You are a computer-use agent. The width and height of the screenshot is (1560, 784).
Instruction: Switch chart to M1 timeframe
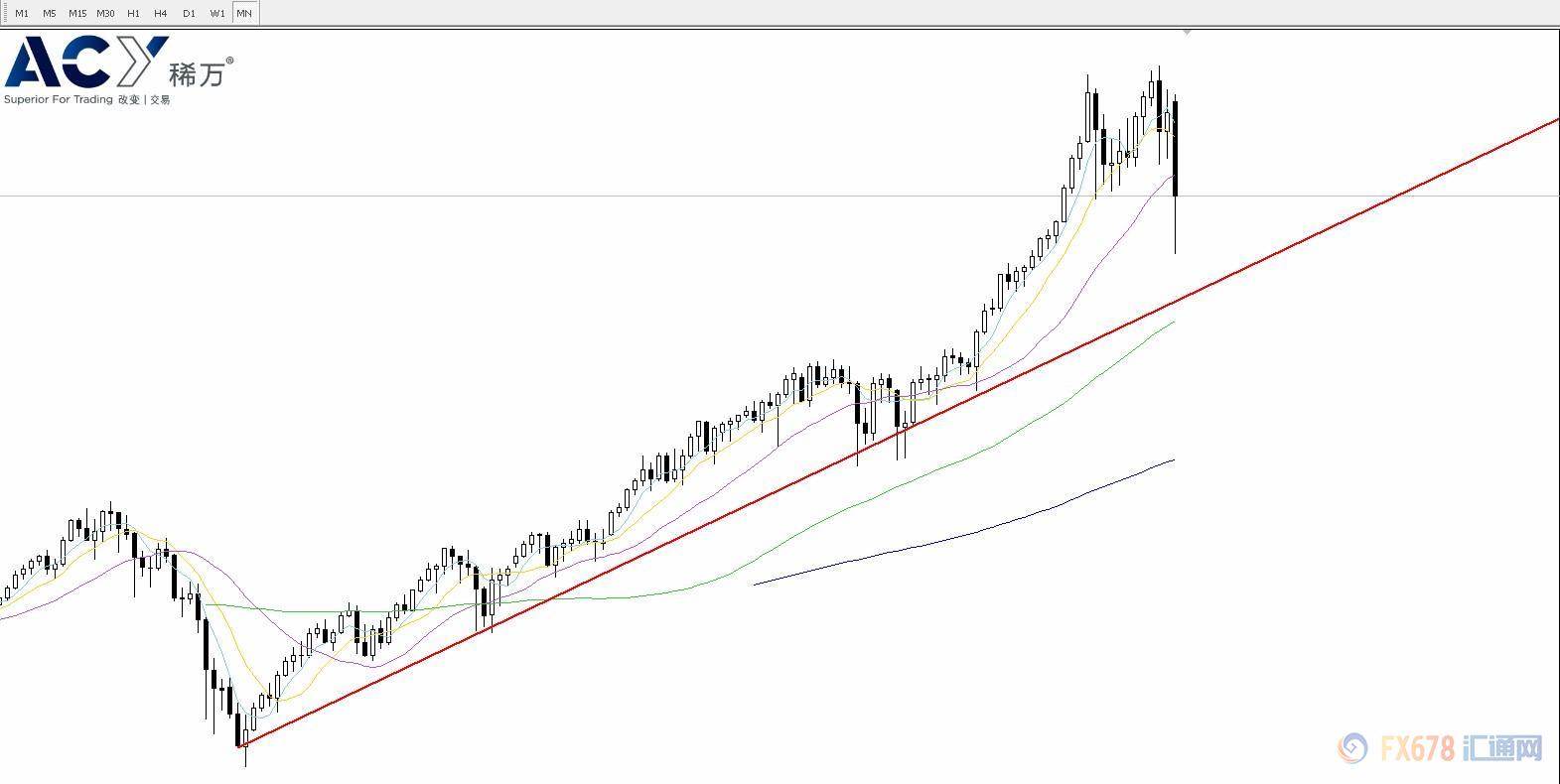click(x=22, y=13)
